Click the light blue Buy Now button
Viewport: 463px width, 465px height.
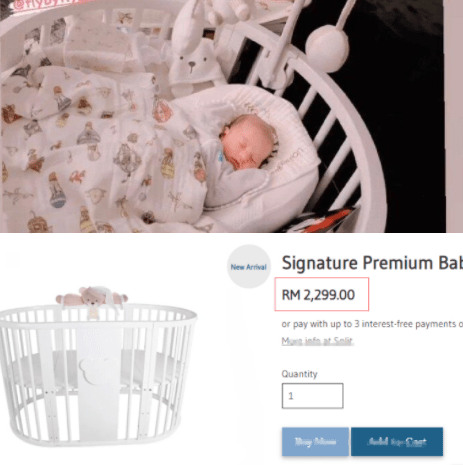tap(315, 441)
